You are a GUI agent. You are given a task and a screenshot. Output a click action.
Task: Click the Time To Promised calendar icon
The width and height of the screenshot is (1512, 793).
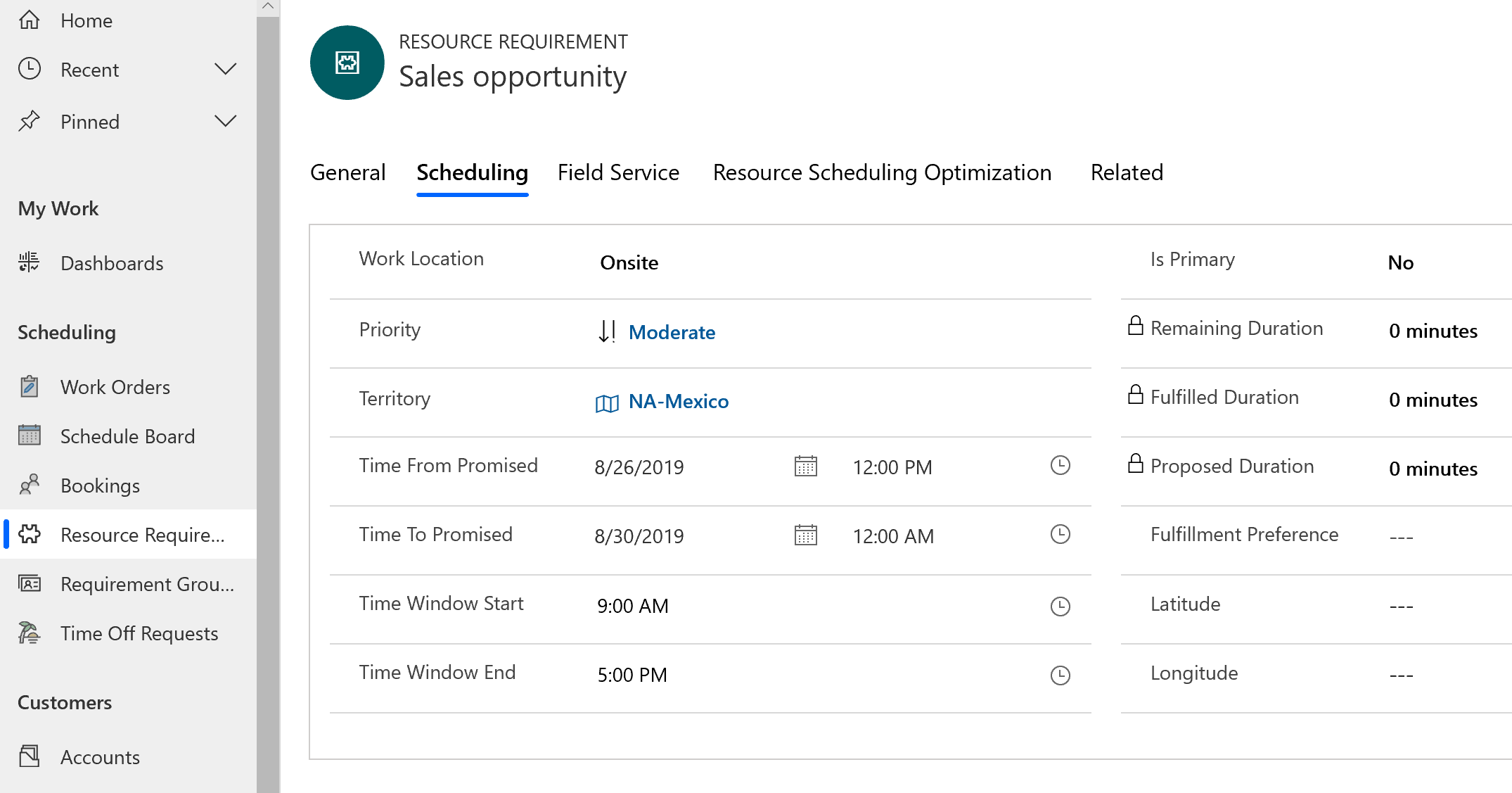pyautogui.click(x=805, y=536)
